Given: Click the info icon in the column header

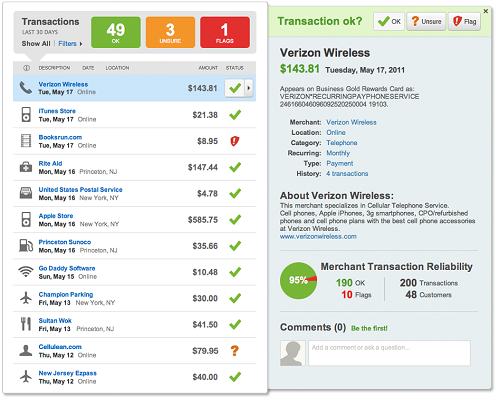Looking at the screenshot, I should pyautogui.click(x=26, y=68).
